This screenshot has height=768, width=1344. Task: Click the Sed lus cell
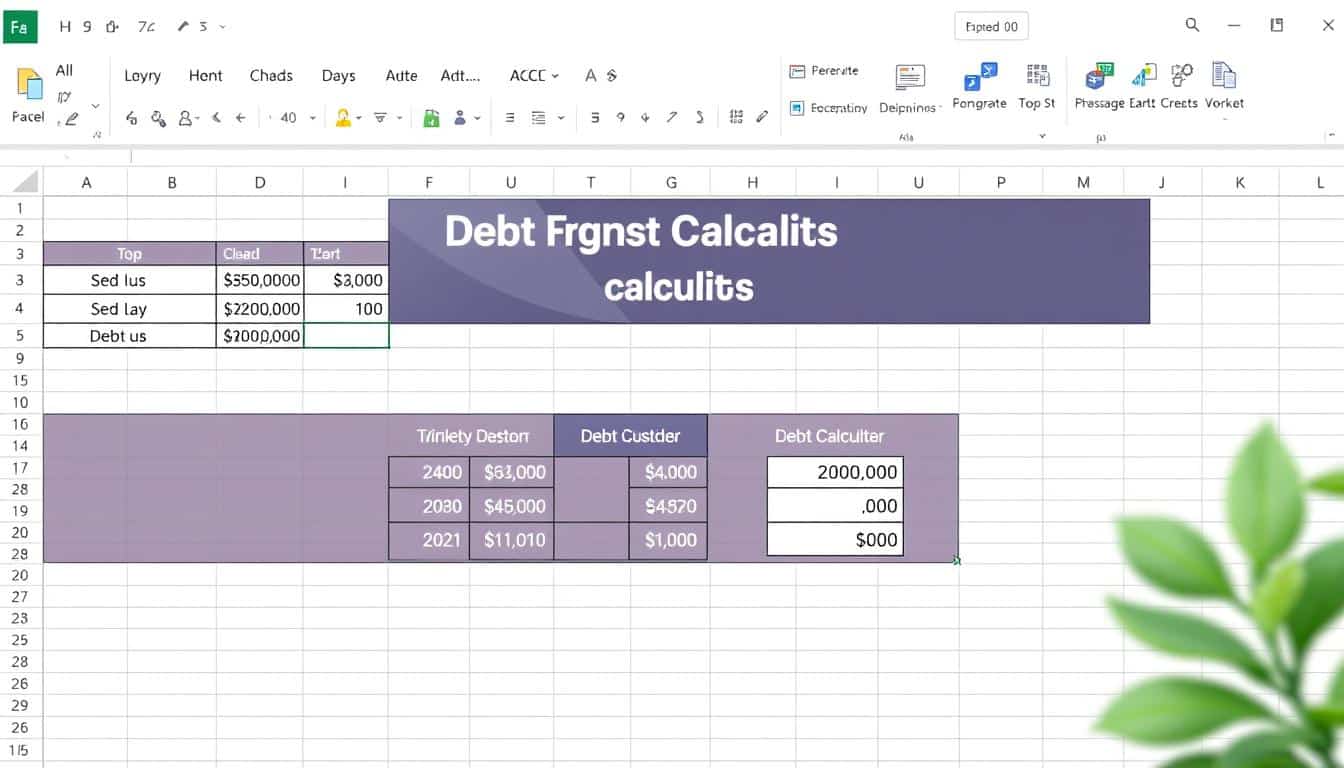click(130, 281)
